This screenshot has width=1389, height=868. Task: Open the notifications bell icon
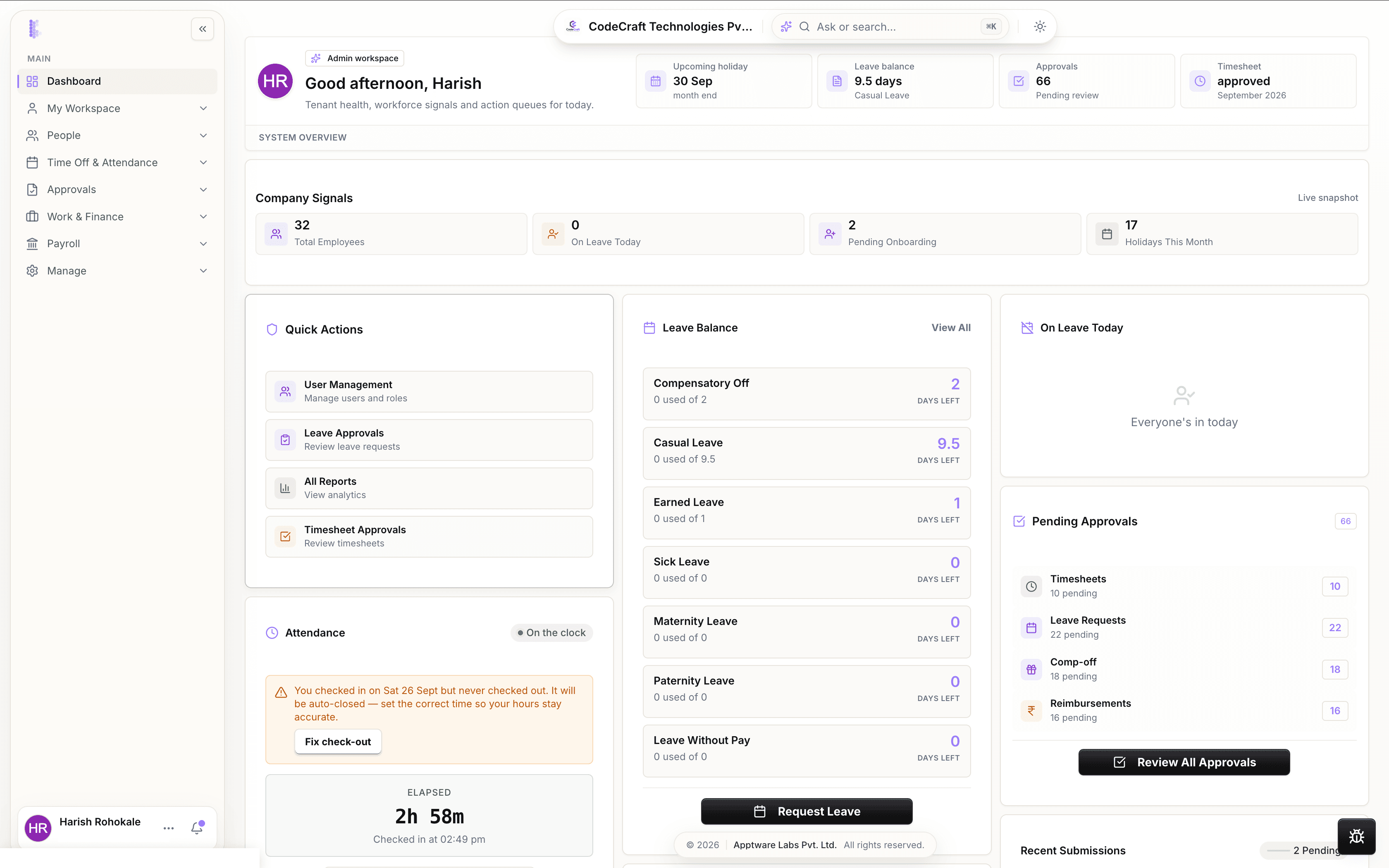[x=197, y=828]
